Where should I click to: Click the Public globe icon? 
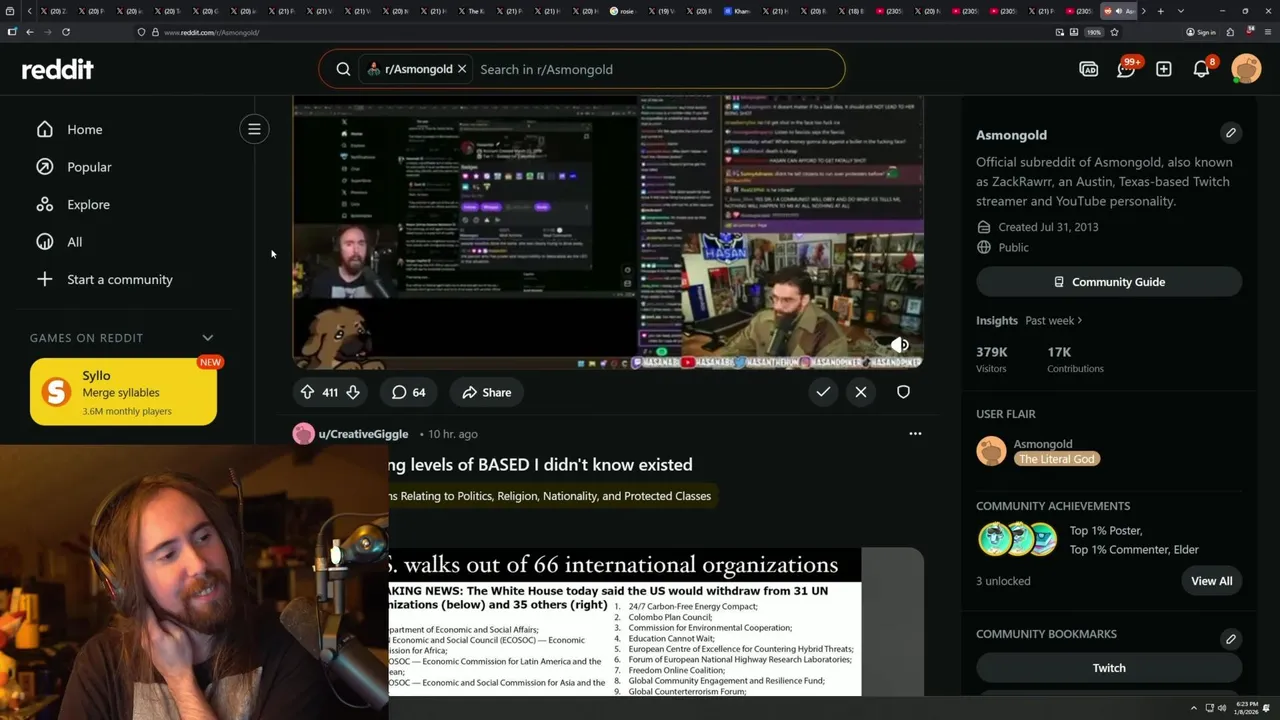(984, 247)
